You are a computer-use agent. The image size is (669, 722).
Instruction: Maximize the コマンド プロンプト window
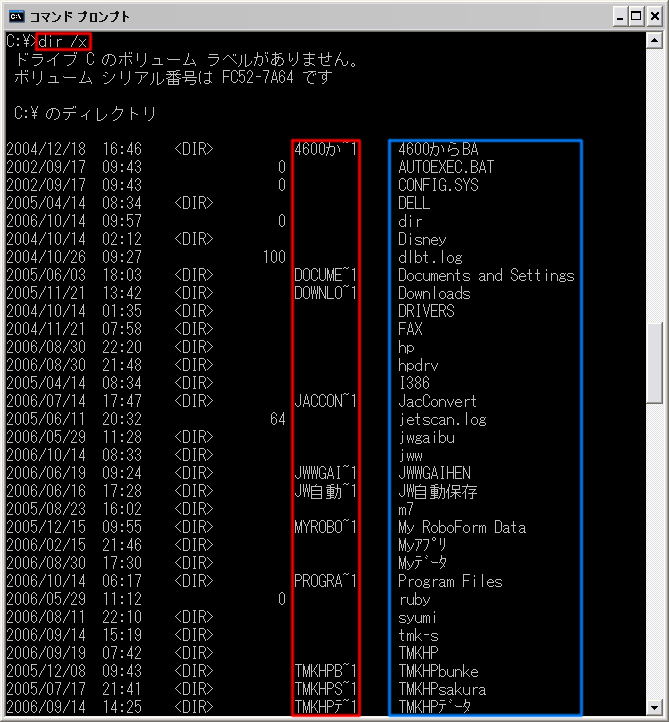coord(636,17)
